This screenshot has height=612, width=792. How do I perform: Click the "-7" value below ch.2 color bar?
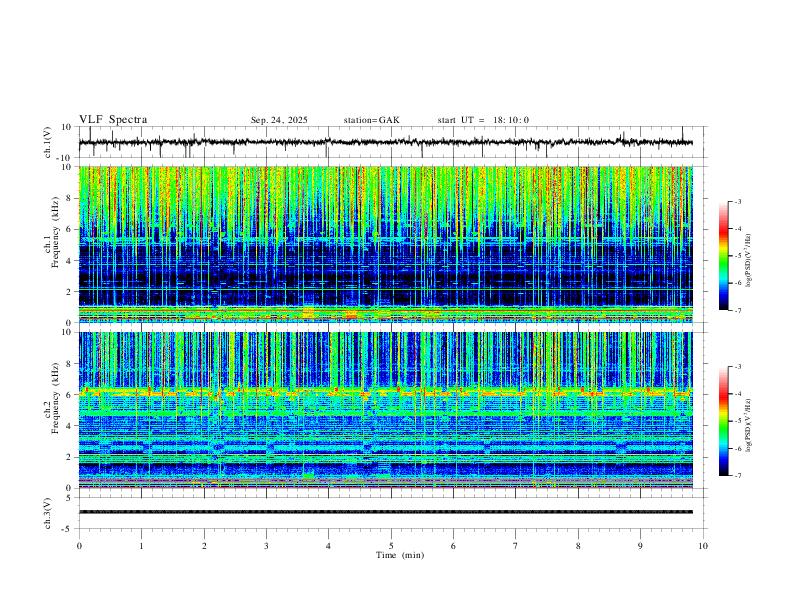point(738,476)
